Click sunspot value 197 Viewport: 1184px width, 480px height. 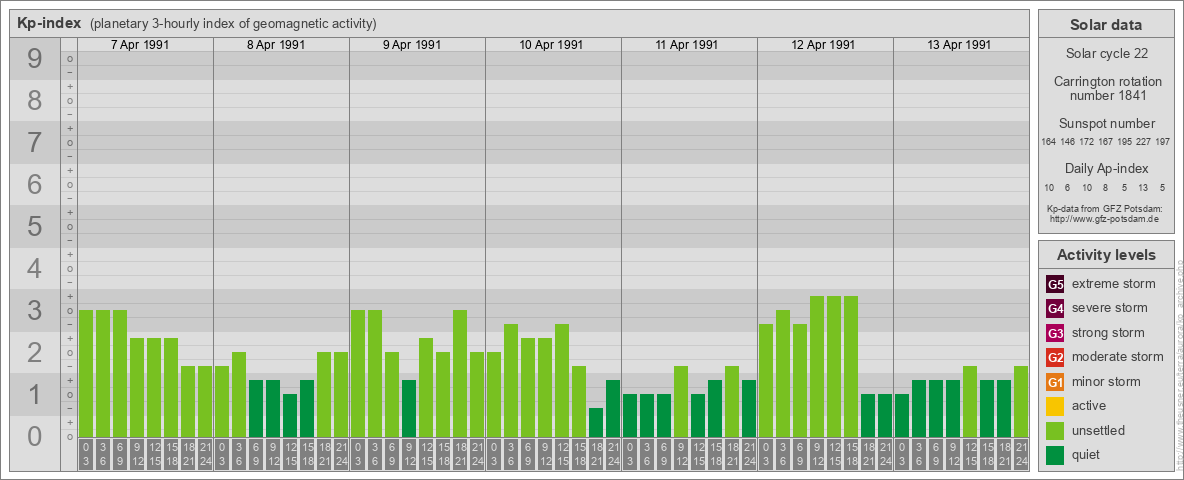[x=1164, y=142]
